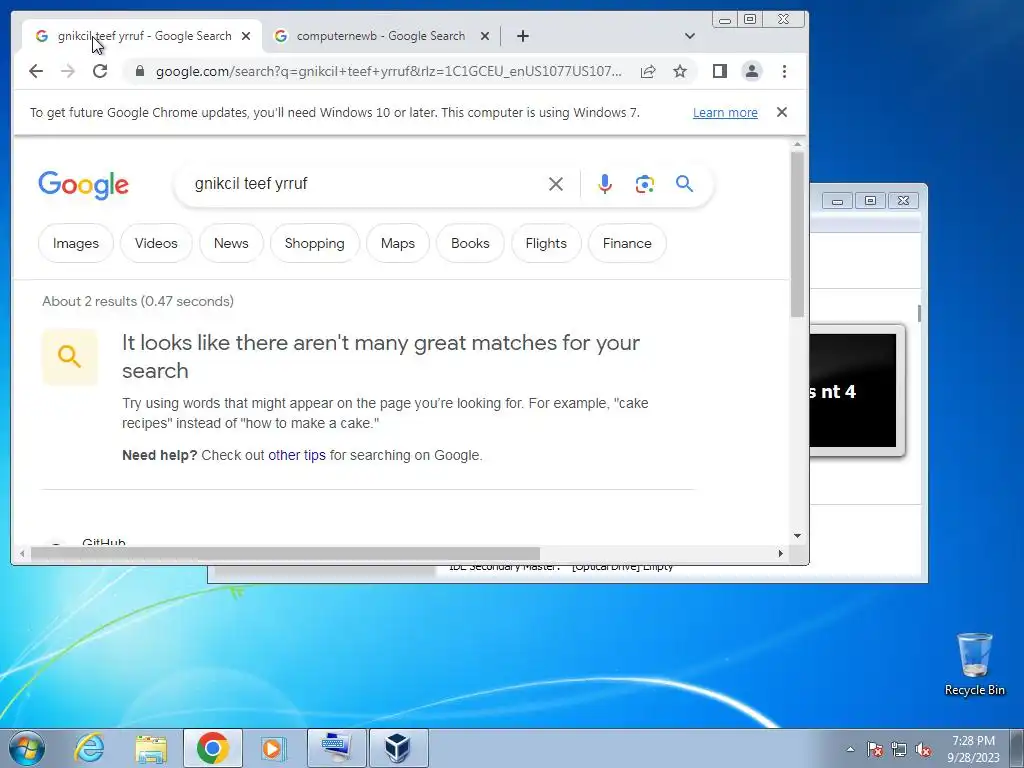Viewport: 1024px width, 768px height.
Task: Filter results by Images
Action: [x=76, y=243]
